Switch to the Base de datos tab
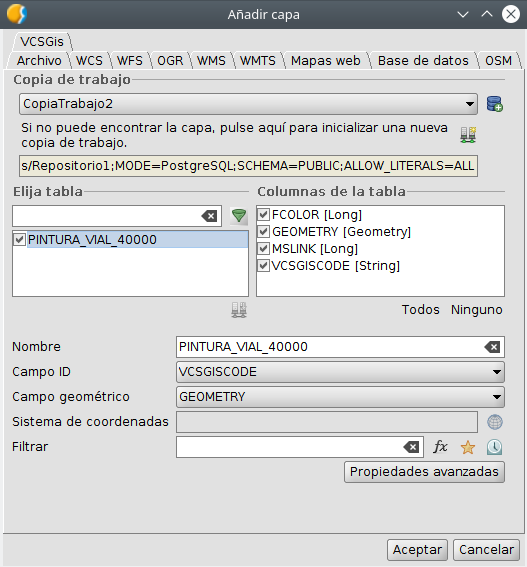 423,60
